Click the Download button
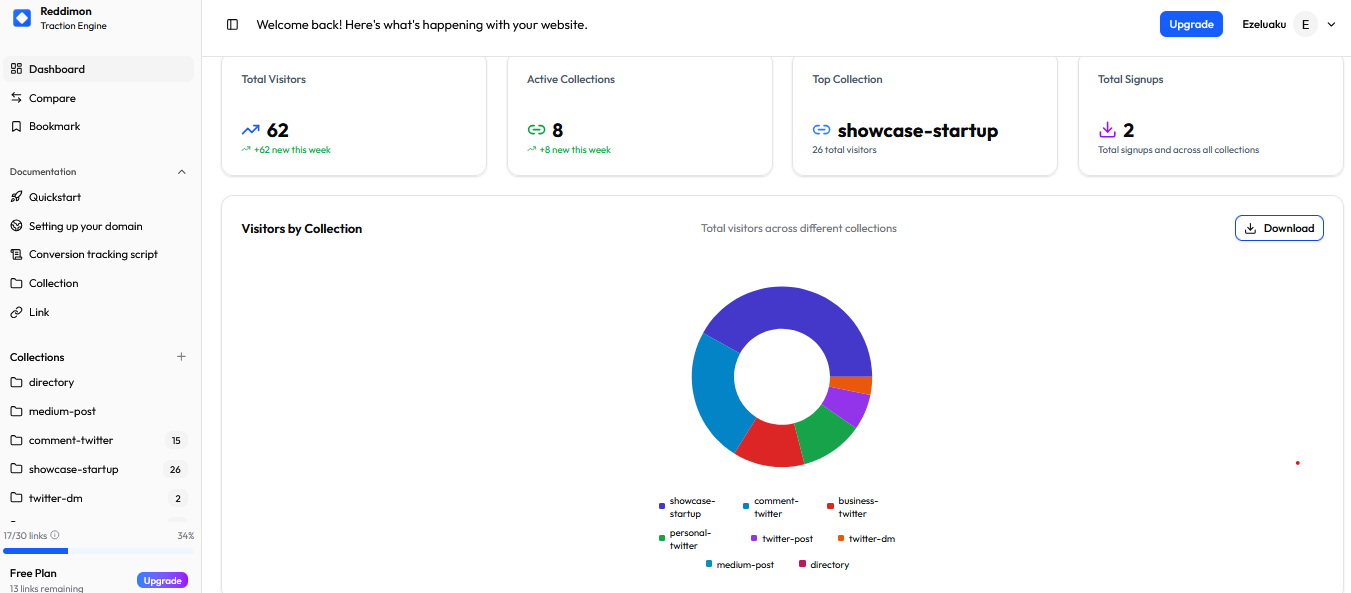The width and height of the screenshot is (1351, 593). (1279, 228)
